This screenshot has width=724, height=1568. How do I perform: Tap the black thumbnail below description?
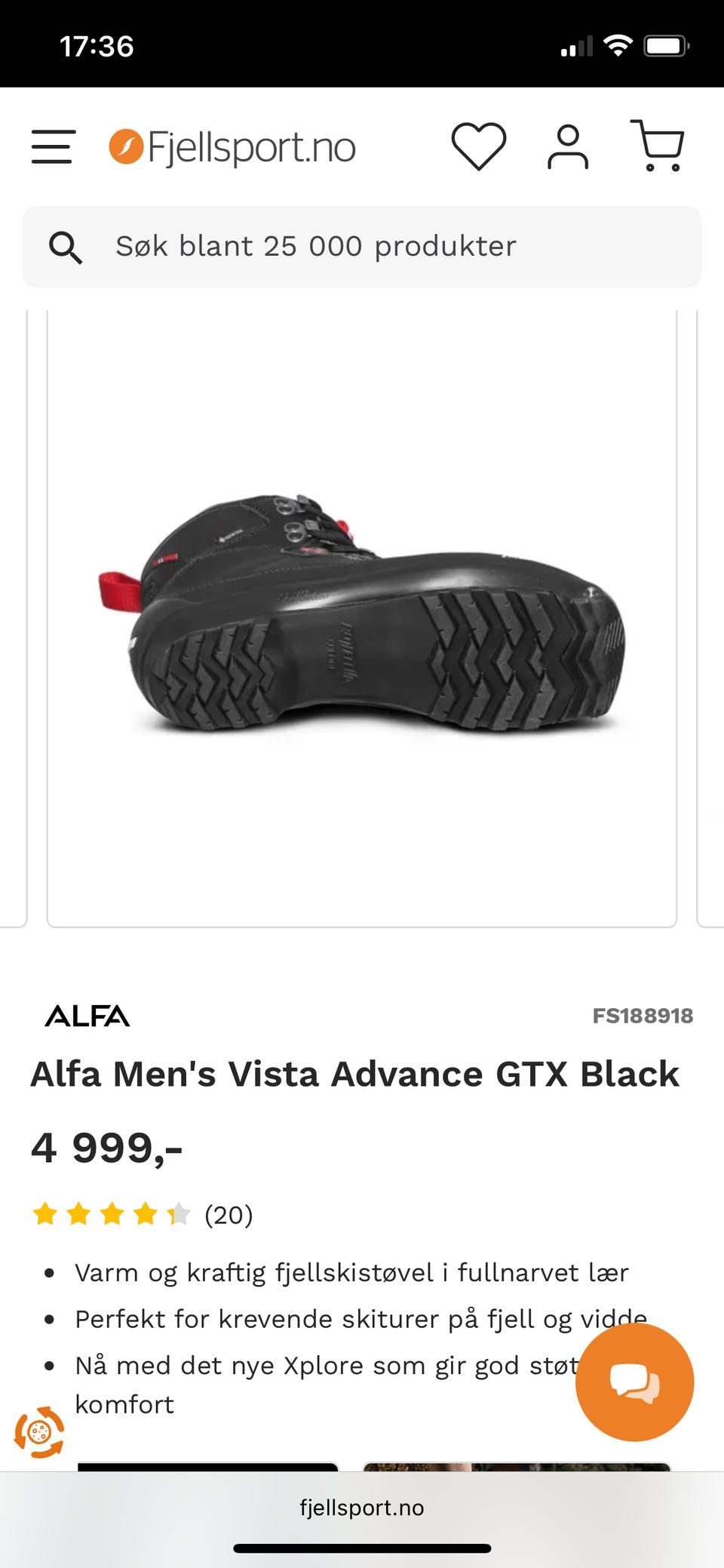[207, 1466]
